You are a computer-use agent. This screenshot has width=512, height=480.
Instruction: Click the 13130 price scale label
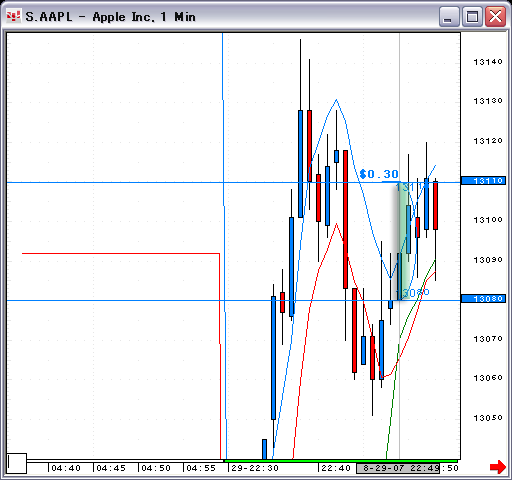click(x=488, y=101)
